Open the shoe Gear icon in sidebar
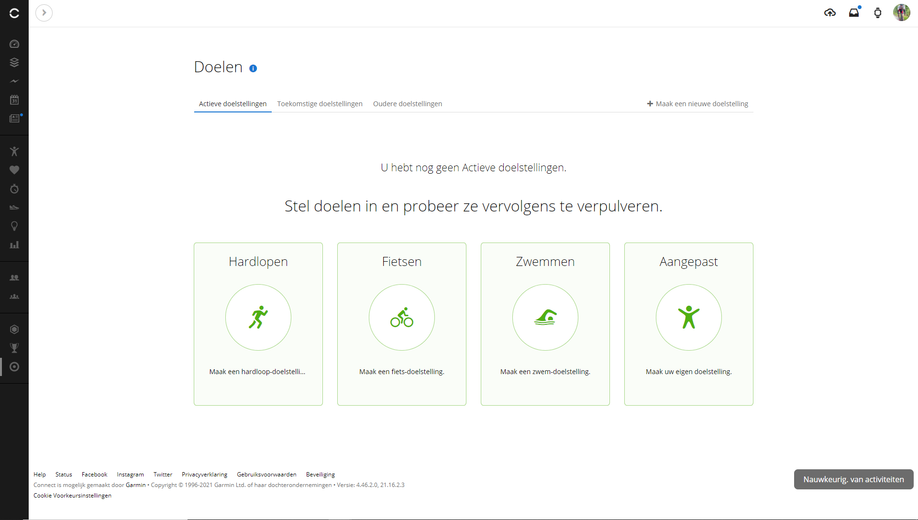Screen dimensions: 918x520 (14, 207)
